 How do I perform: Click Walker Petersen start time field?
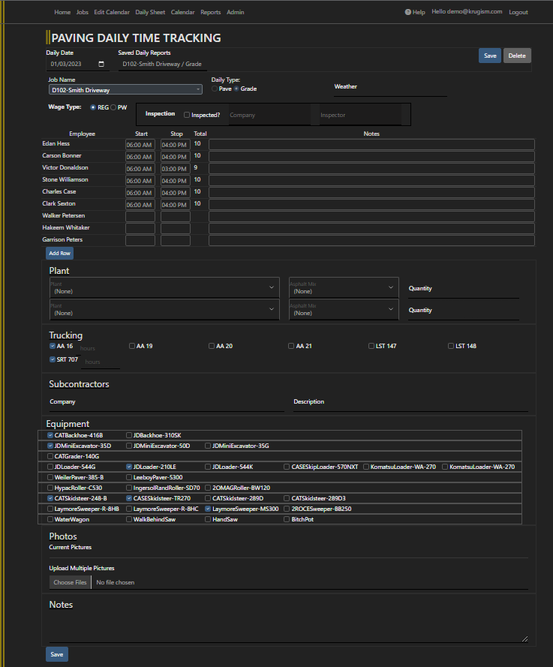(140, 217)
